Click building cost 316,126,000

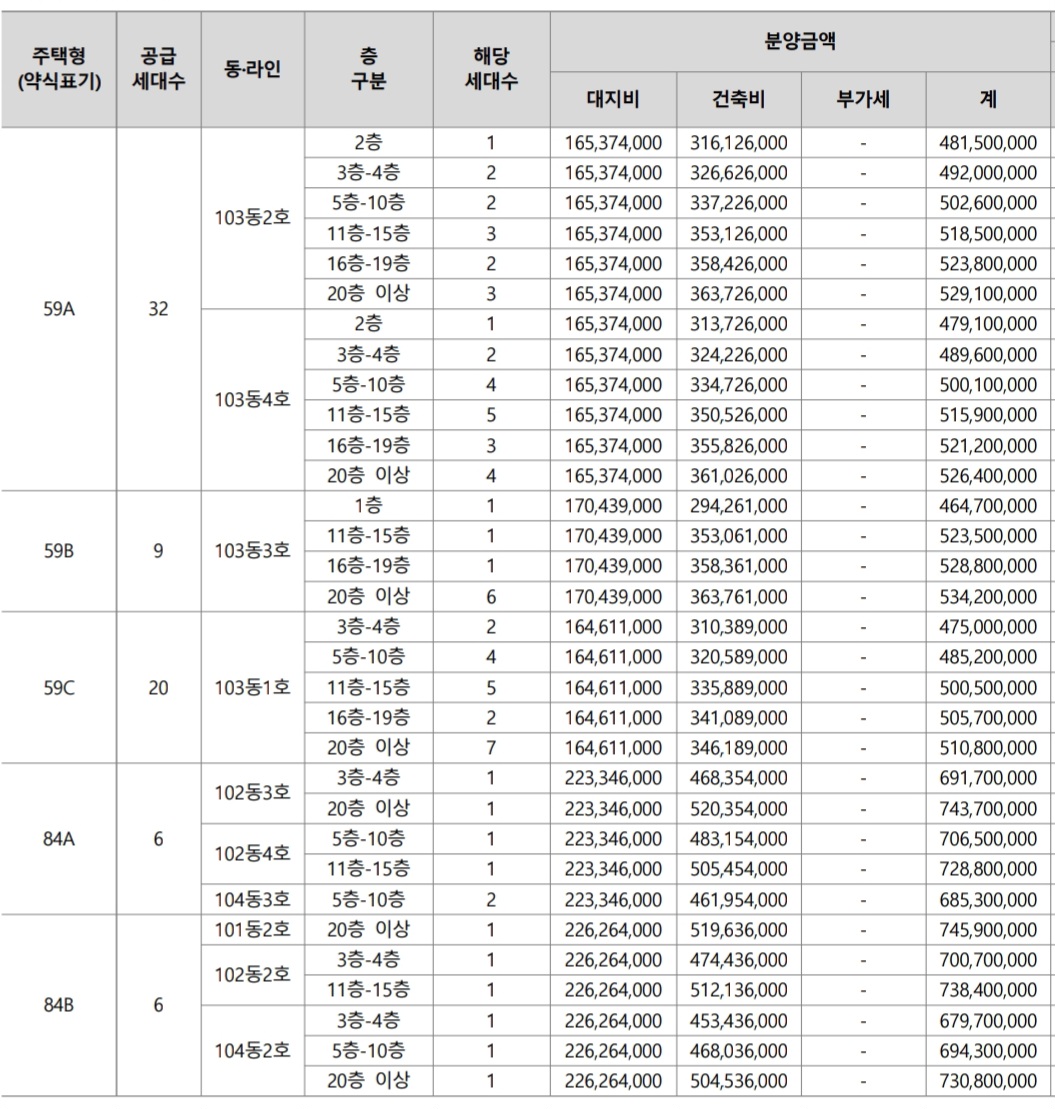739,143
